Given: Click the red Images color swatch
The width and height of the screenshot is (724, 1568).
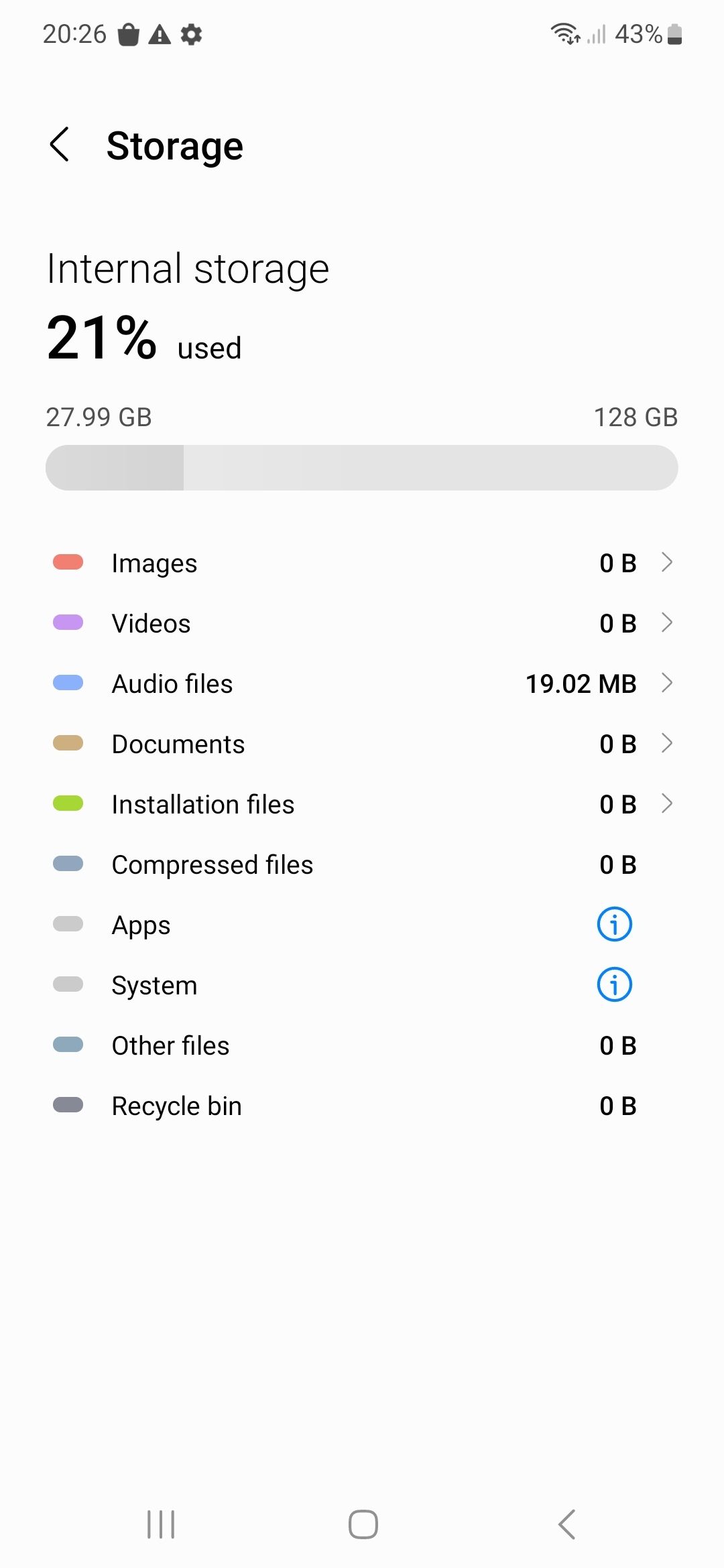Looking at the screenshot, I should pyautogui.click(x=68, y=562).
